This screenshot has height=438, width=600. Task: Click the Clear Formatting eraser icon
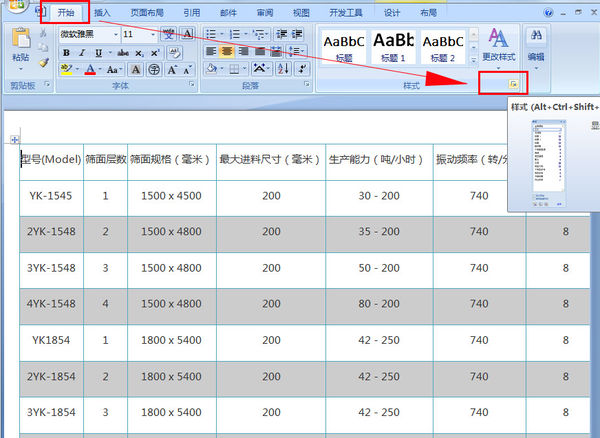[174, 52]
